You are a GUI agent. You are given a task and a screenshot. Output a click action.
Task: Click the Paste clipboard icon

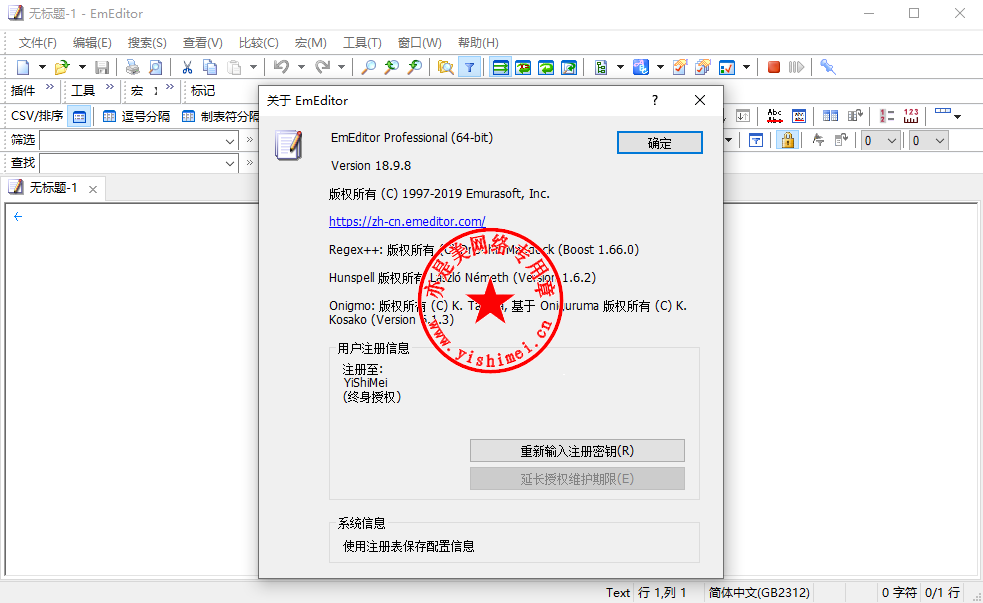click(x=234, y=67)
